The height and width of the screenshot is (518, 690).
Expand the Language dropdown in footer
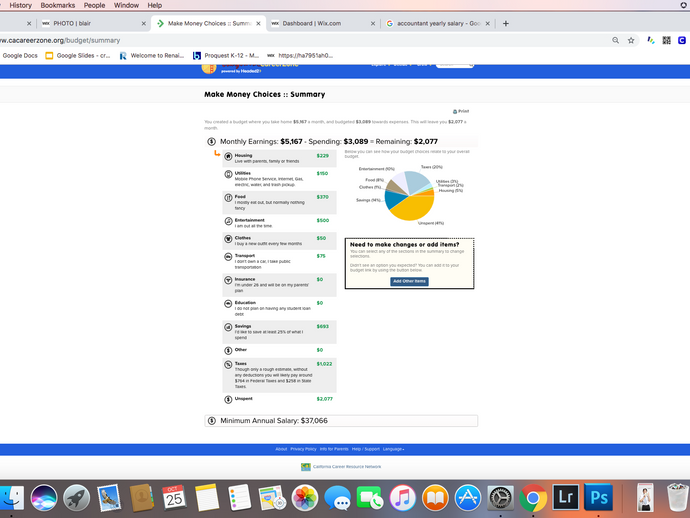(x=393, y=449)
